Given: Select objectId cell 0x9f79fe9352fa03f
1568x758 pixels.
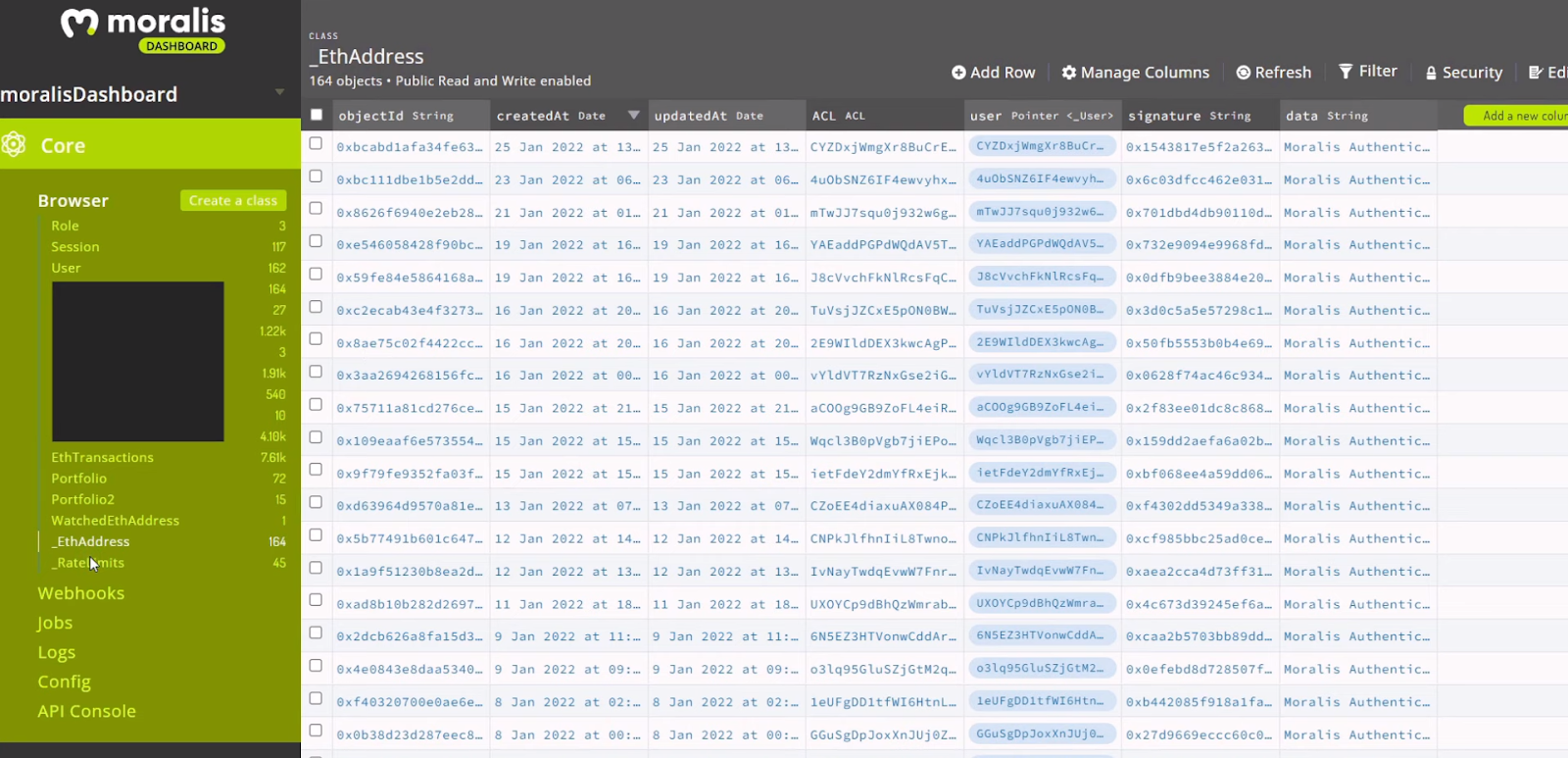Looking at the screenshot, I should pyautogui.click(x=412, y=474).
